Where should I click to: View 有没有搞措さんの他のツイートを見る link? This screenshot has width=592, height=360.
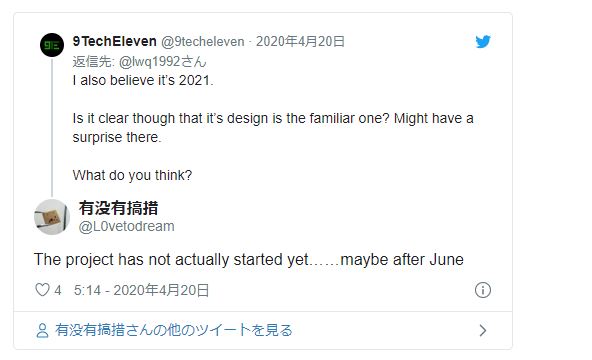[174, 330]
